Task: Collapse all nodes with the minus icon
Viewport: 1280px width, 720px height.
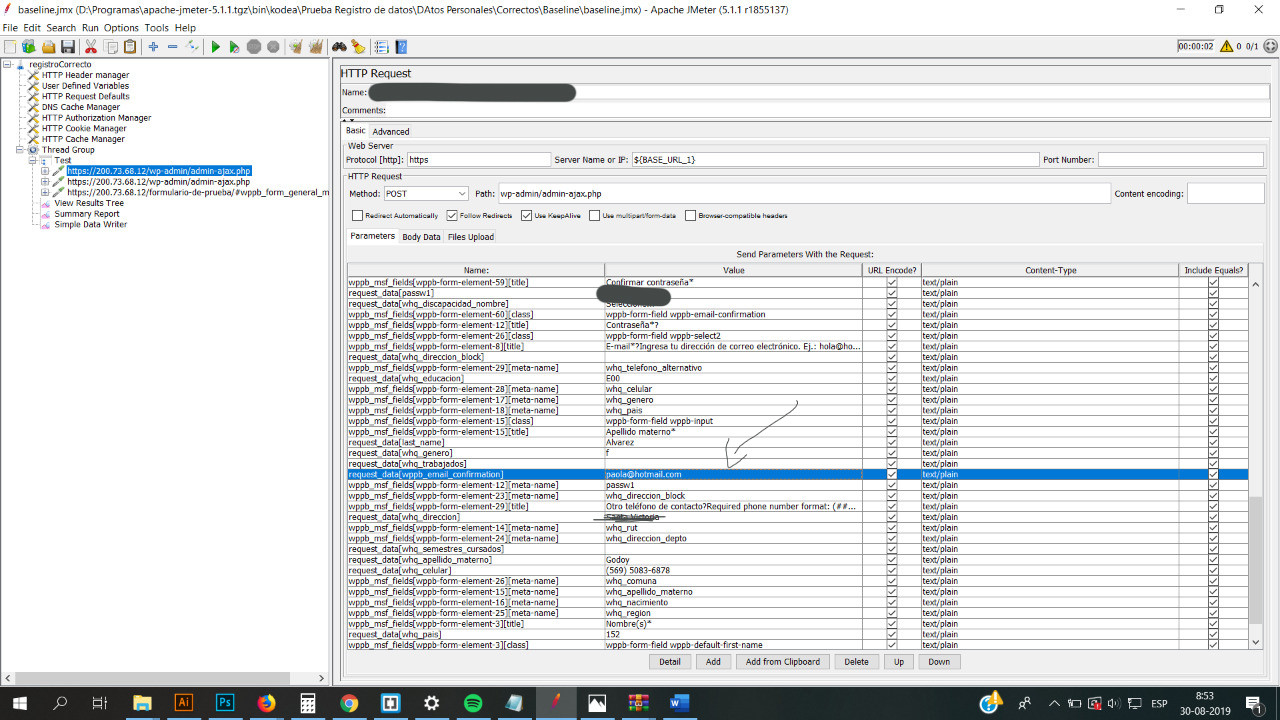Action: click(172, 47)
